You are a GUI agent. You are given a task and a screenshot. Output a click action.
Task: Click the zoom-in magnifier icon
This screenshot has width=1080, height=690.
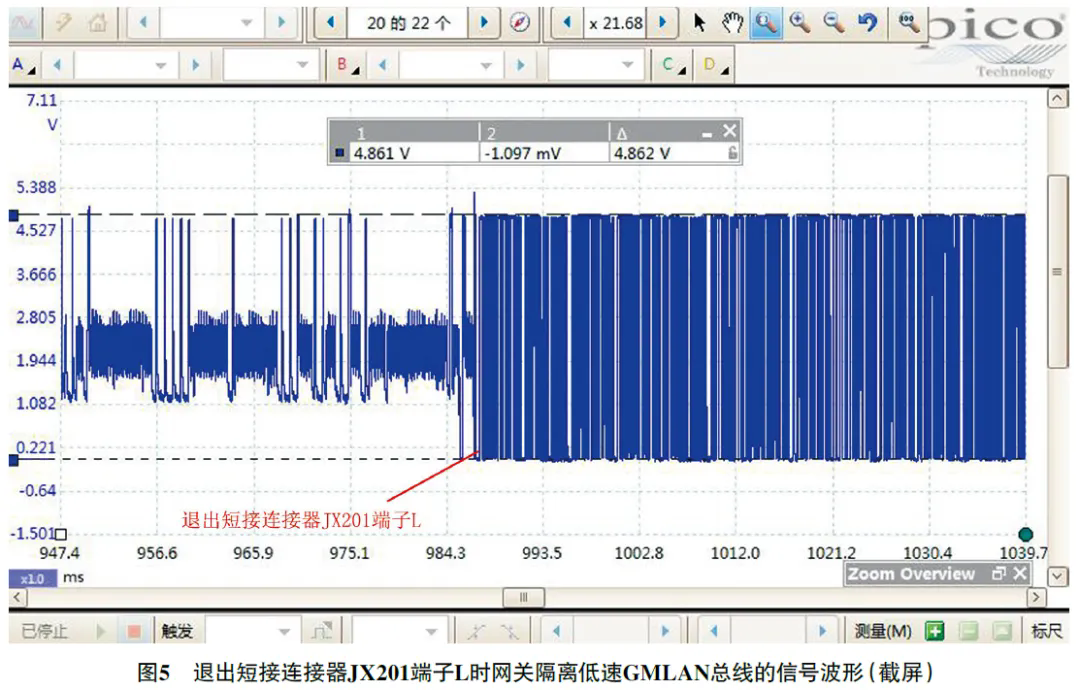800,23
